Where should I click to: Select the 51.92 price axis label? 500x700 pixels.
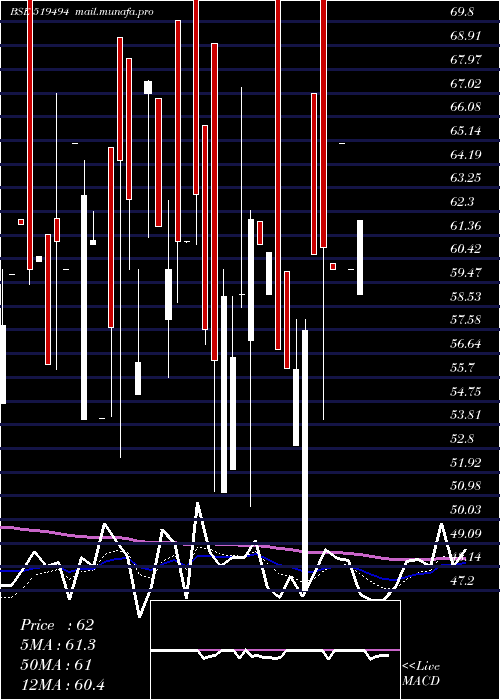point(466,462)
